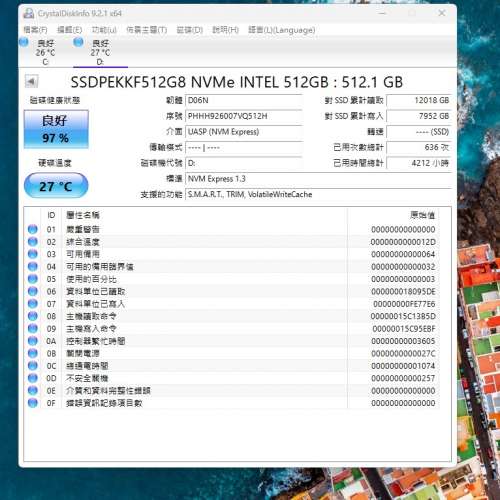Click the rotation rate field ---- (SSD)
The height and width of the screenshot is (500, 500).
(x=419, y=132)
